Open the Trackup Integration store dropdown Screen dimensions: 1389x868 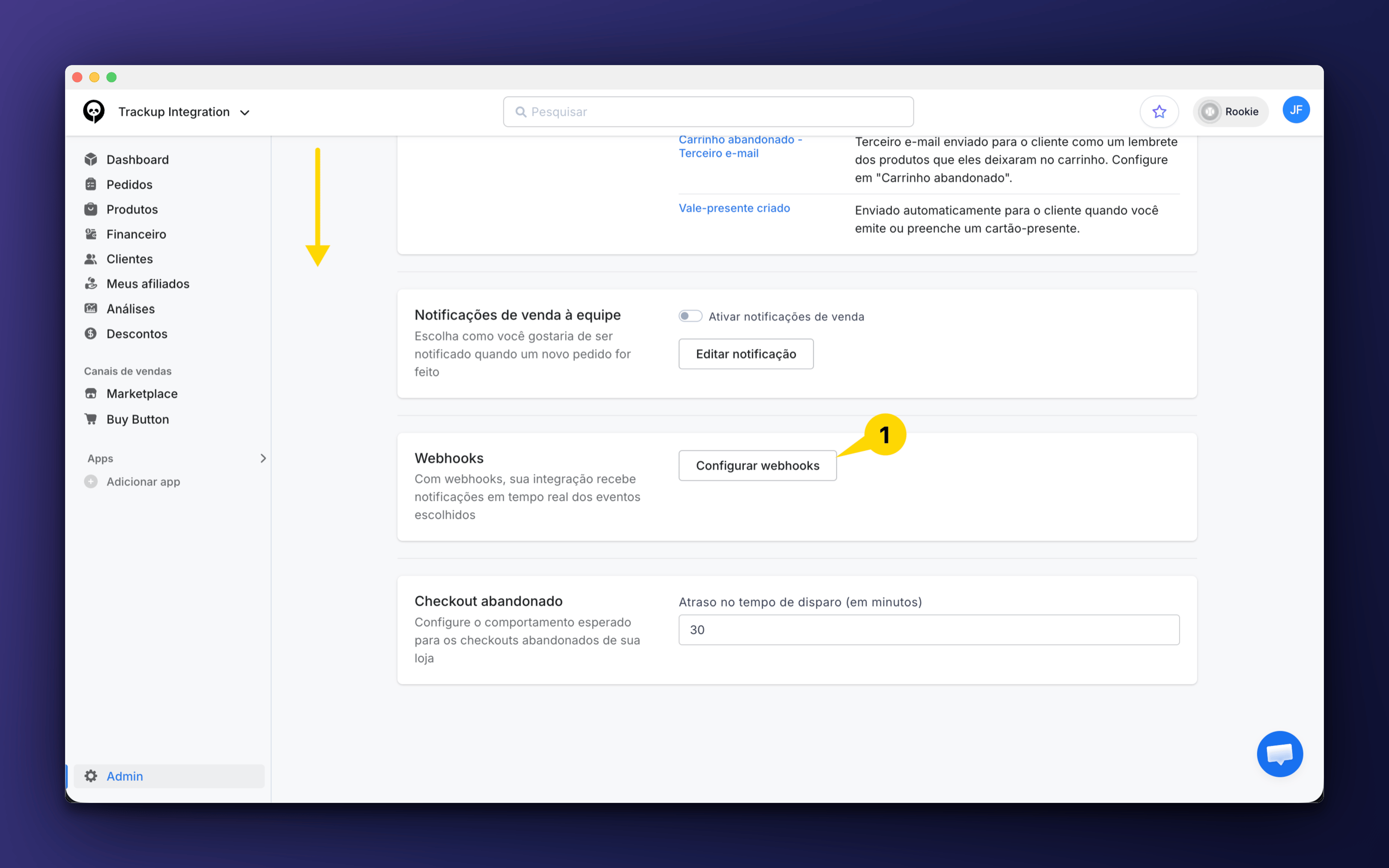[x=184, y=112]
